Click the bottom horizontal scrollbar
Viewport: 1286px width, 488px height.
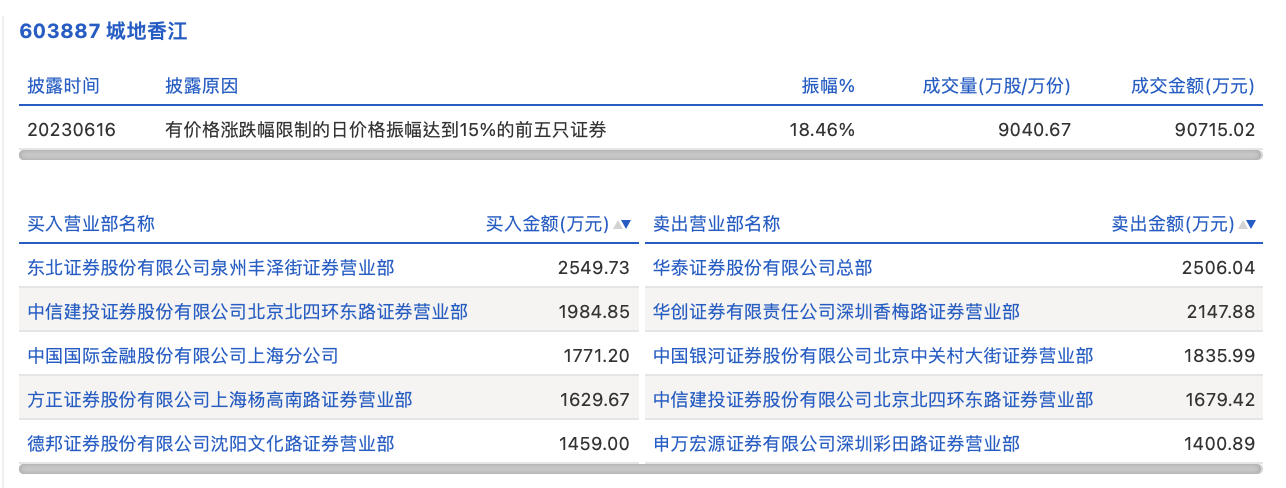[x=640, y=469]
